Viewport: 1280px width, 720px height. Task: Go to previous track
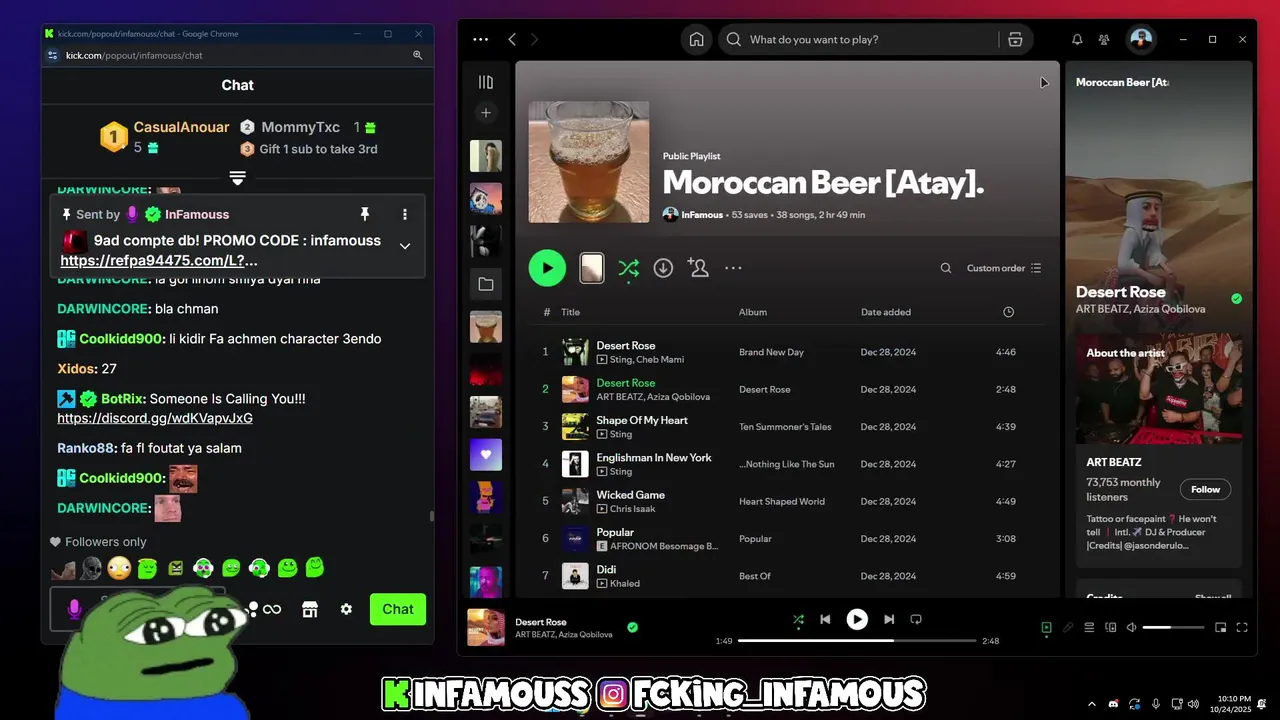point(825,619)
